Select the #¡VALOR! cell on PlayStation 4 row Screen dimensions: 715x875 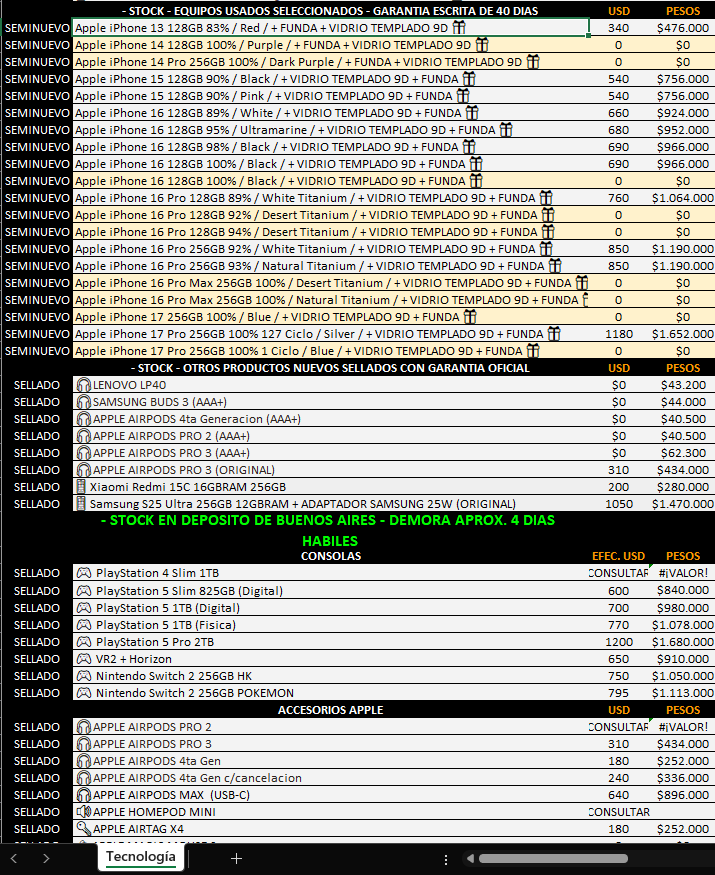tap(682, 573)
